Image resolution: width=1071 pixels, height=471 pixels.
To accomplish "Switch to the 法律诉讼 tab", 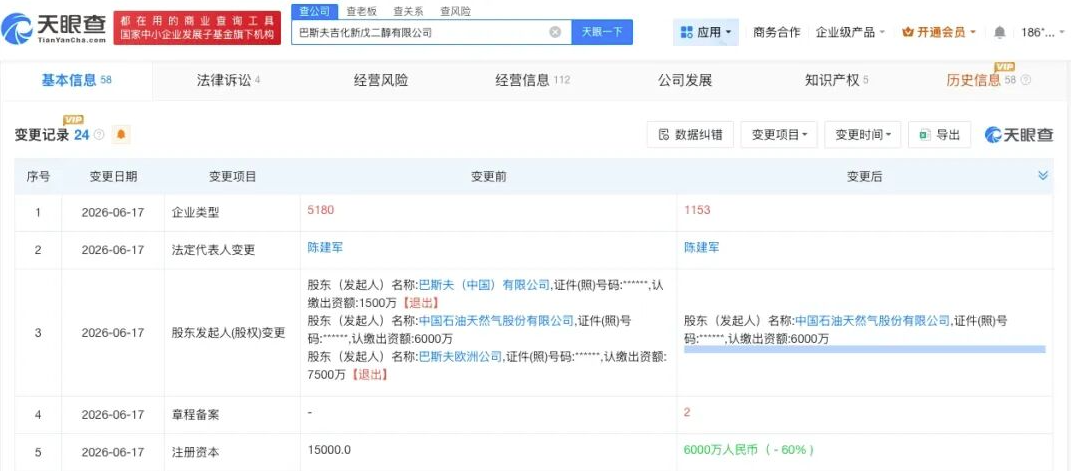I will (x=228, y=81).
